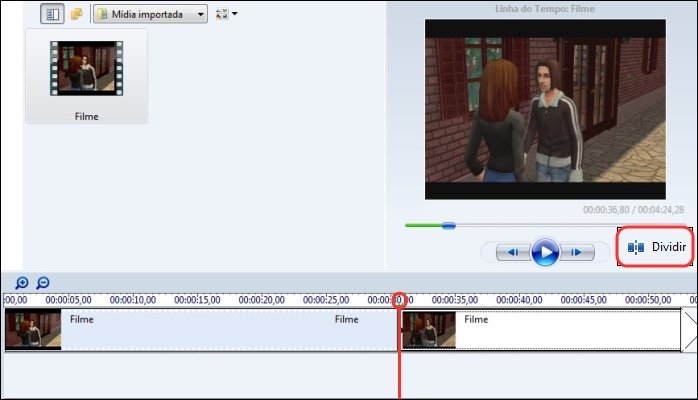Zoom out on the timeline
The height and width of the screenshot is (400, 698).
pos(43,283)
